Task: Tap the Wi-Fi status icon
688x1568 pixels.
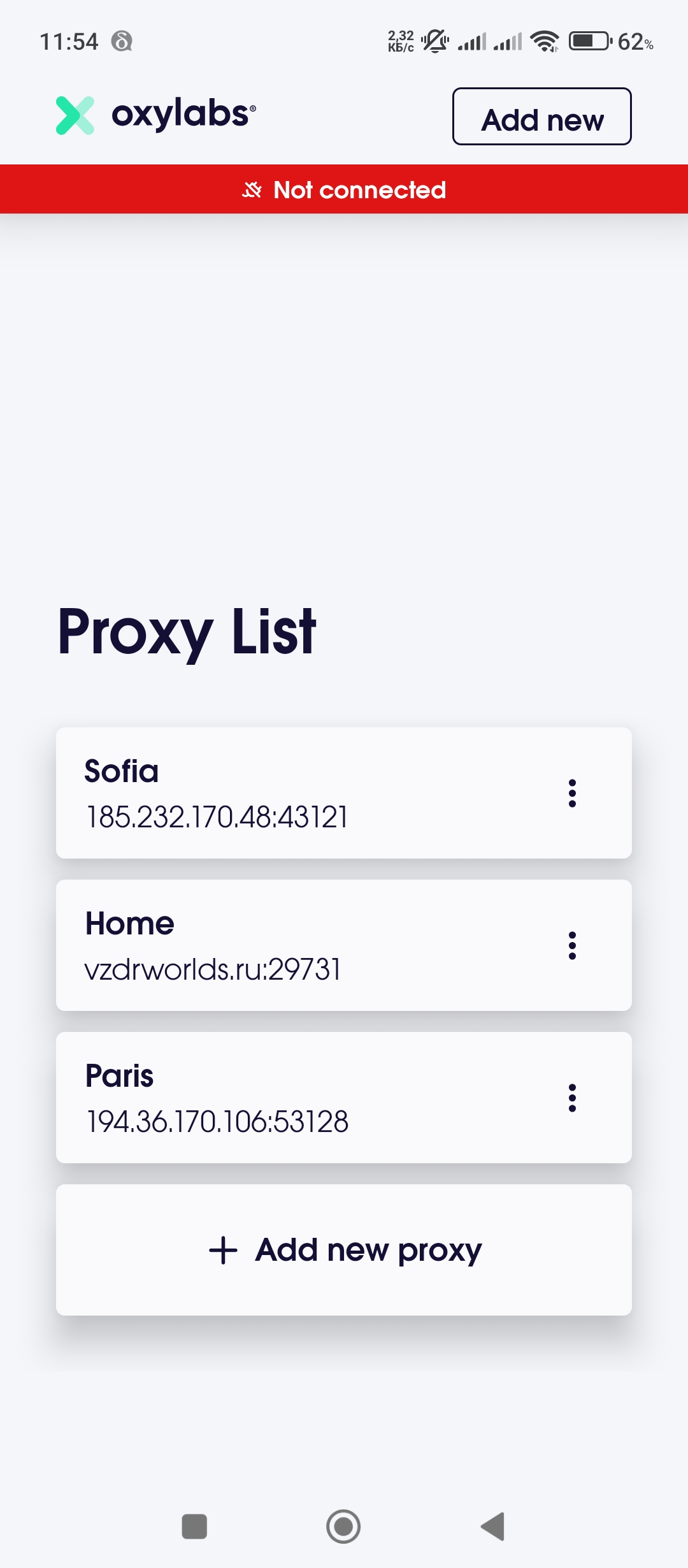Action: 545,42
